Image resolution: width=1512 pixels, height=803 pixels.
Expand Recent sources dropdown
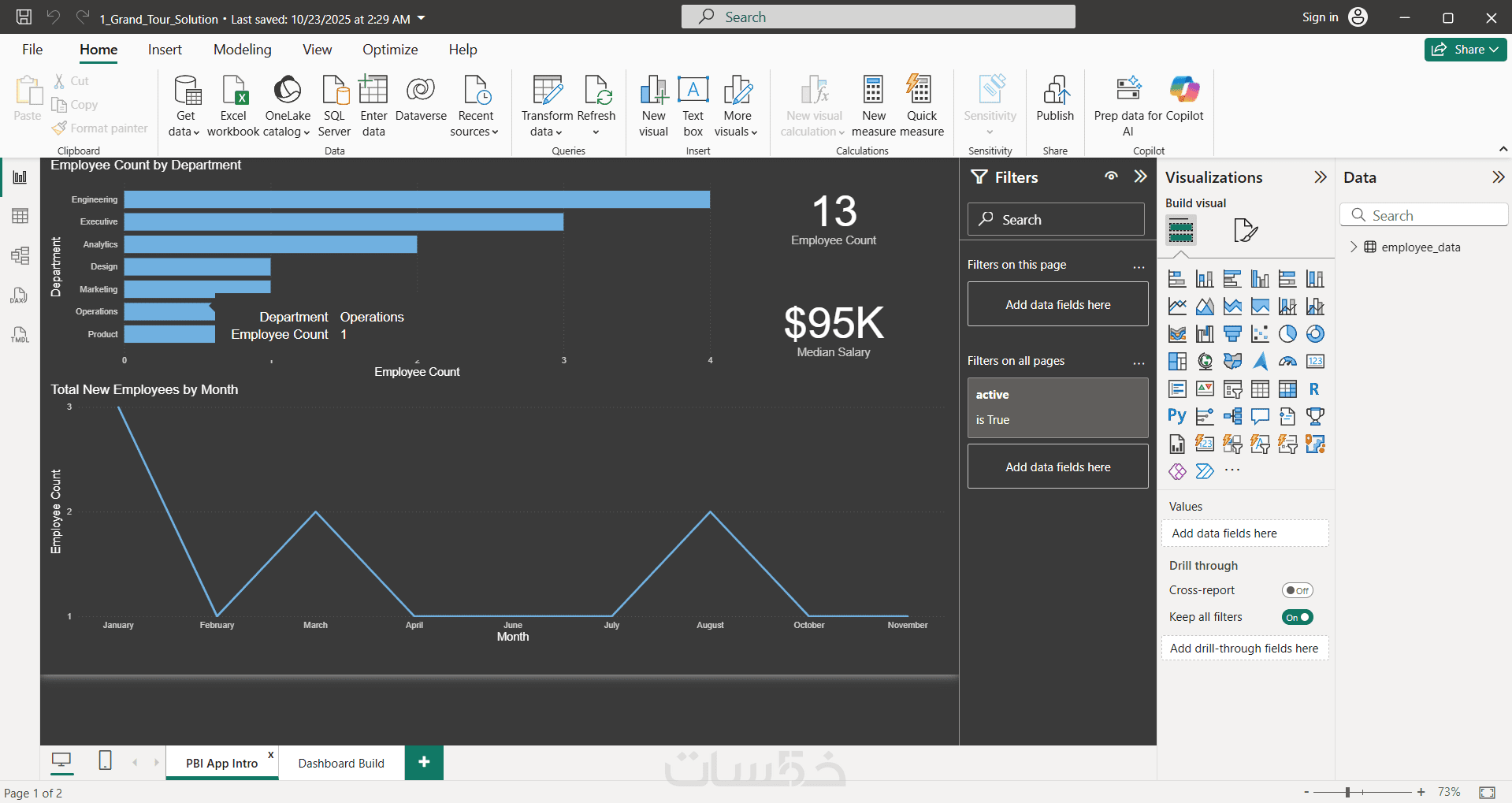(475, 124)
